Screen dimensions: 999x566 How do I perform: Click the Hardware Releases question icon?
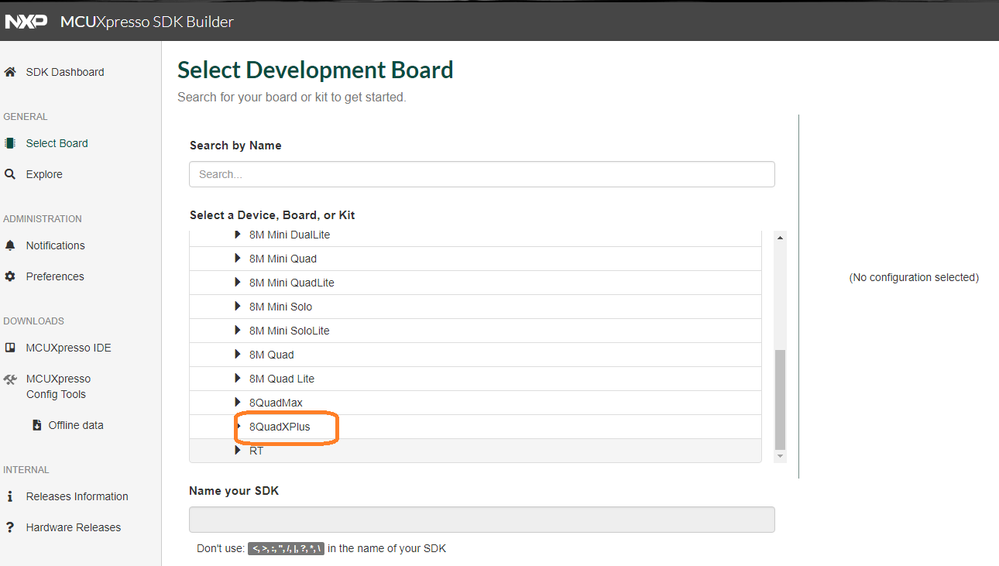10,527
